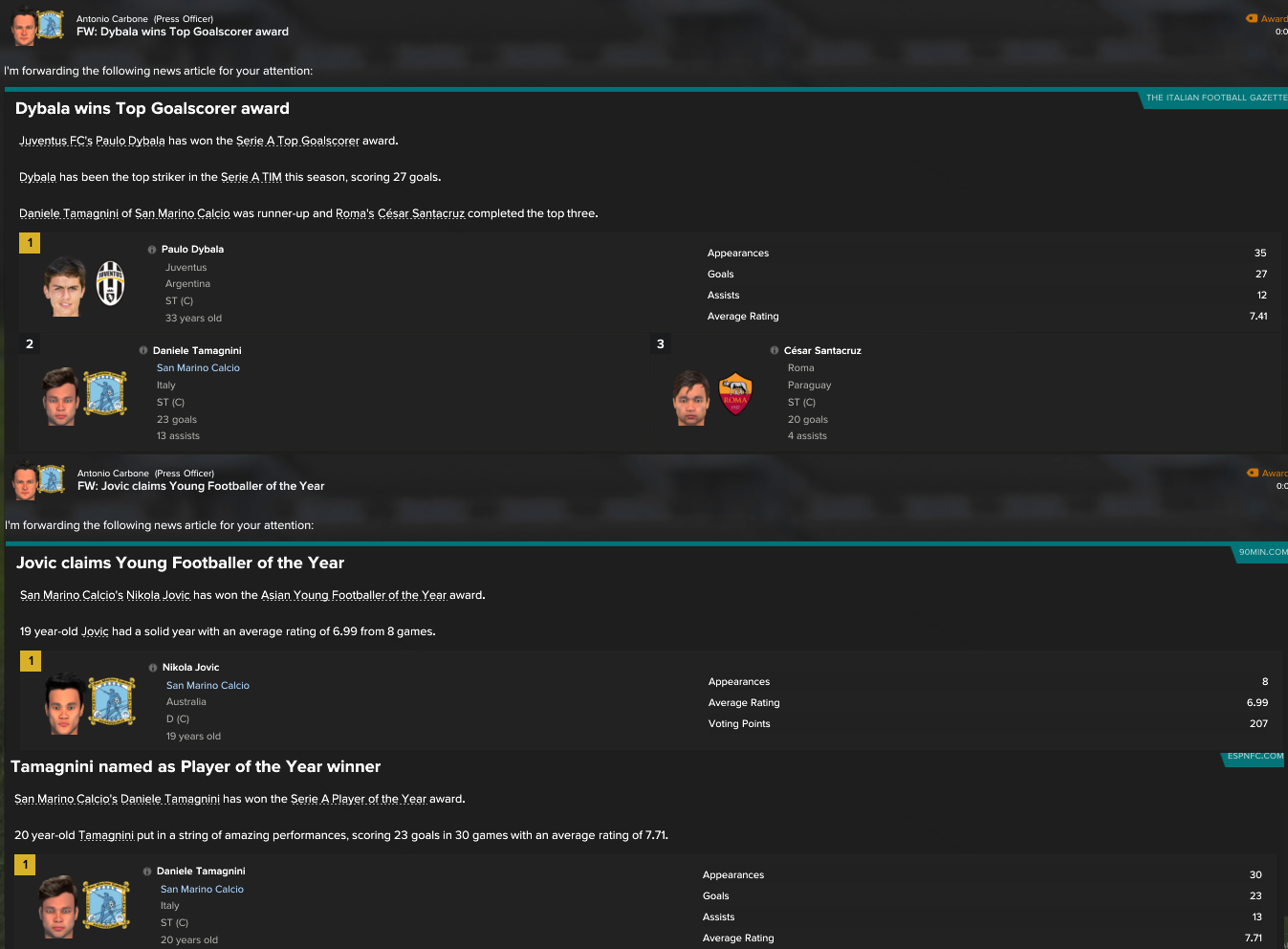
Task: Click the info icon beside Paulo Dybala
Action: (152, 250)
